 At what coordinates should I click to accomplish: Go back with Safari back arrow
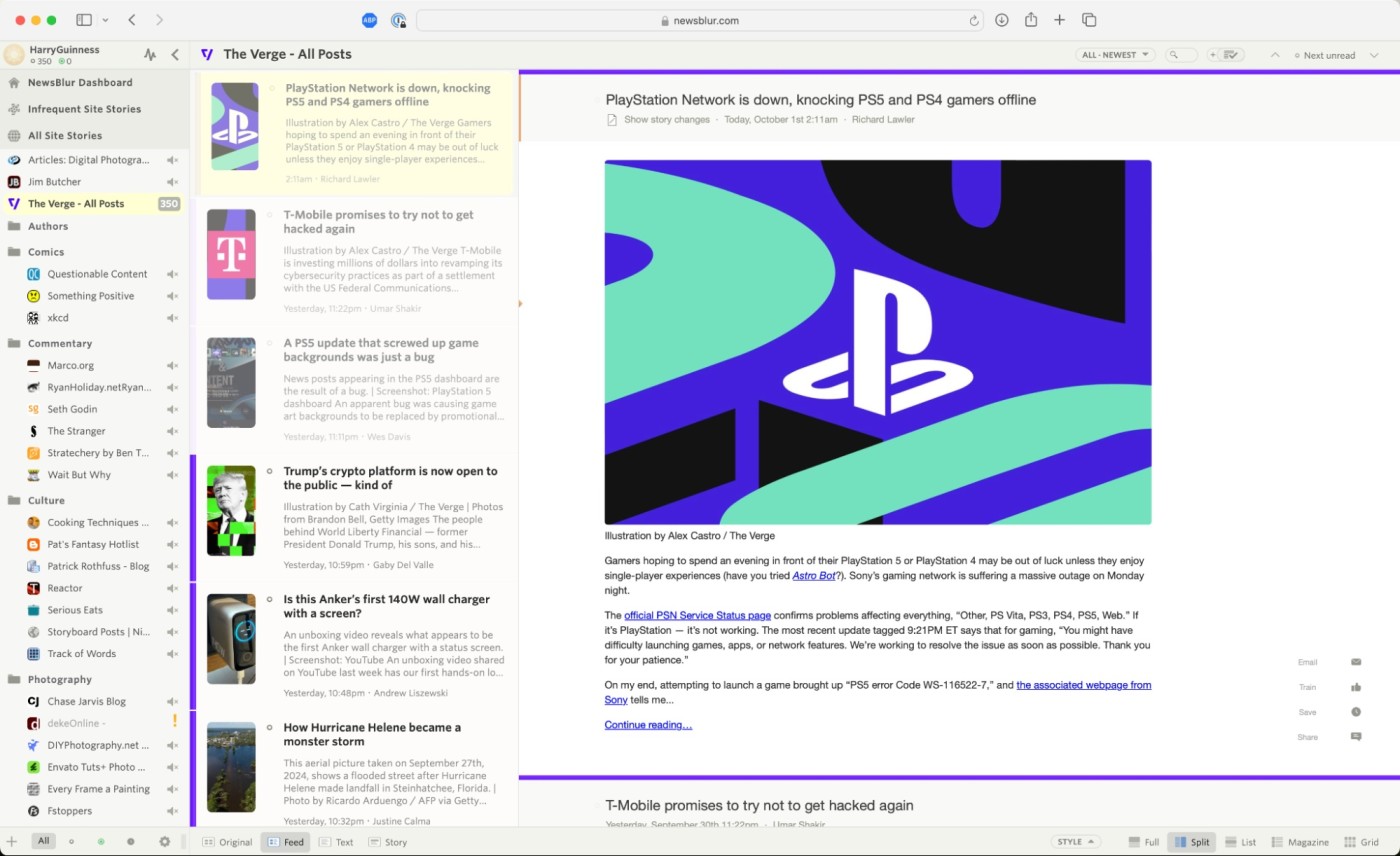coord(132,20)
